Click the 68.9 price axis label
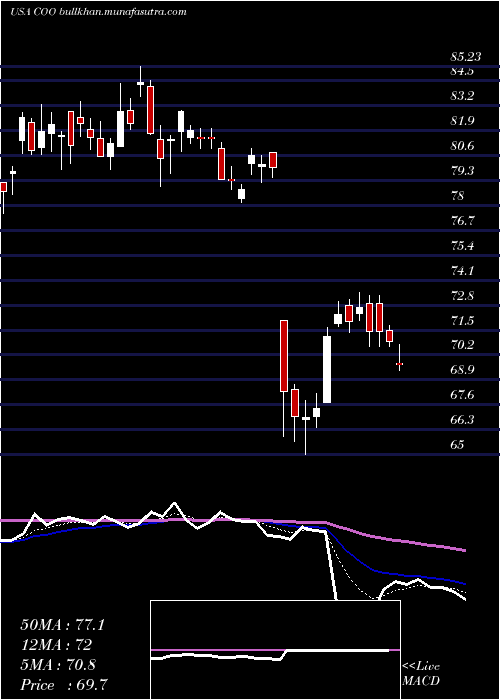This screenshot has height=700, width=500. tap(462, 370)
